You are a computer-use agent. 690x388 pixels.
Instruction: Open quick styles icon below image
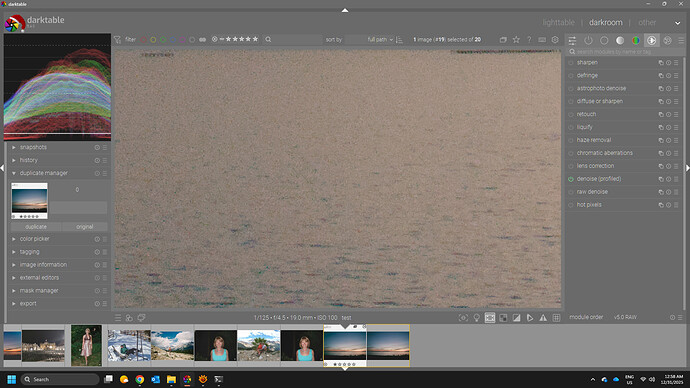129,318
